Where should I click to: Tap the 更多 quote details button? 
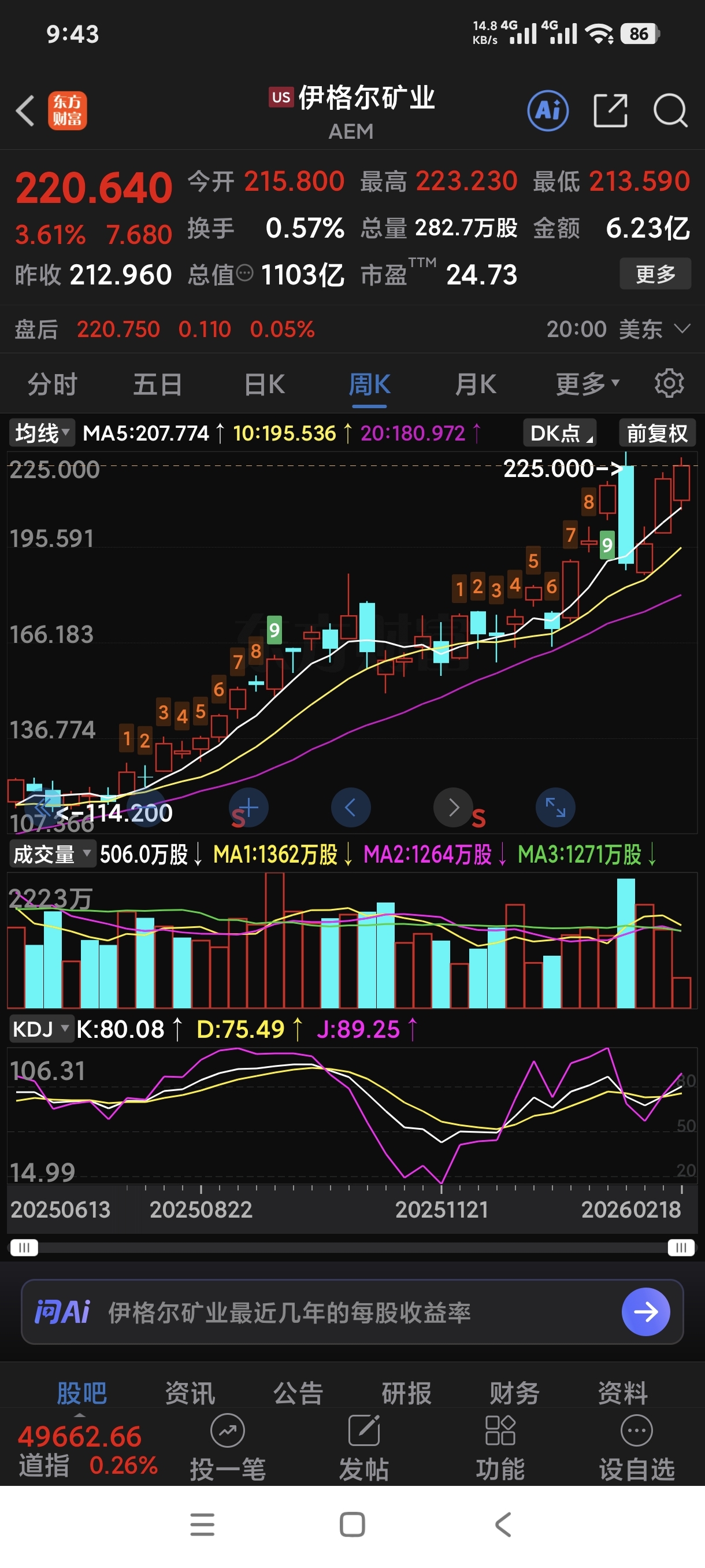point(655,274)
